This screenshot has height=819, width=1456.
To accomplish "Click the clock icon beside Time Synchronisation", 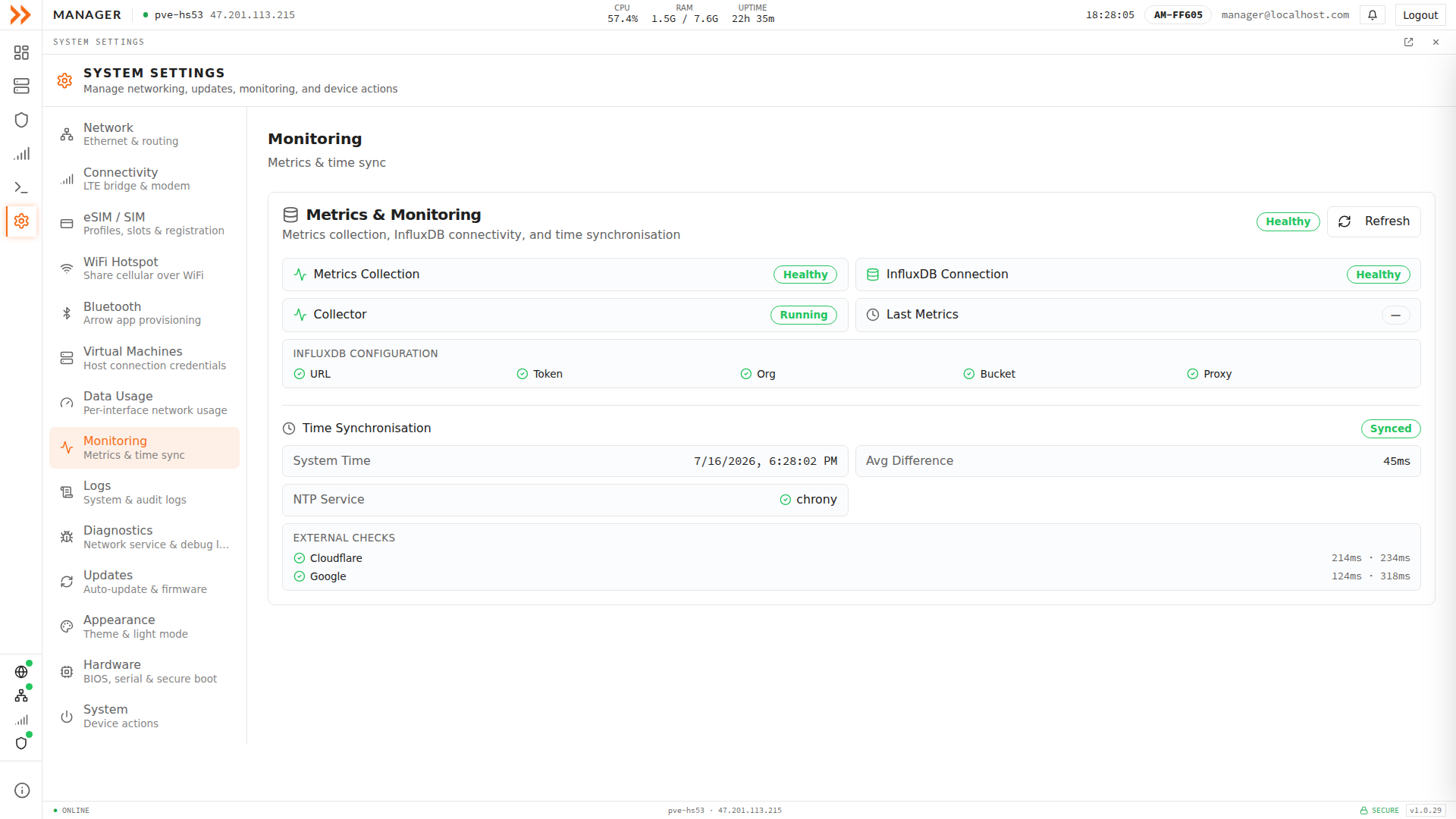I will (x=289, y=428).
